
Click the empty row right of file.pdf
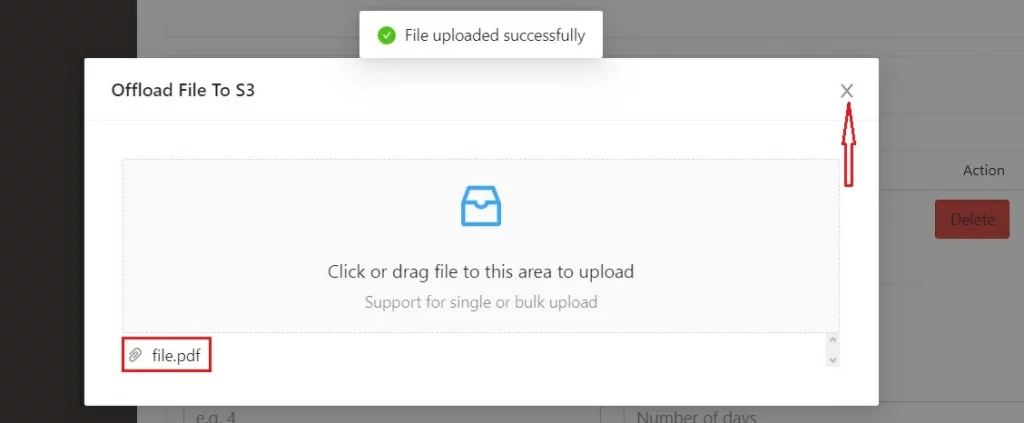click(x=519, y=355)
